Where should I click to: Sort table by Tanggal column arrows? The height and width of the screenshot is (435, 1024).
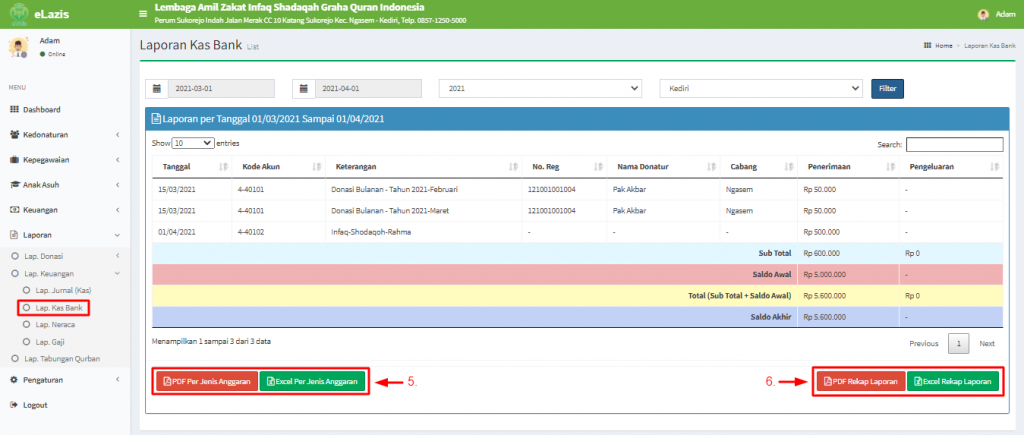(x=223, y=166)
